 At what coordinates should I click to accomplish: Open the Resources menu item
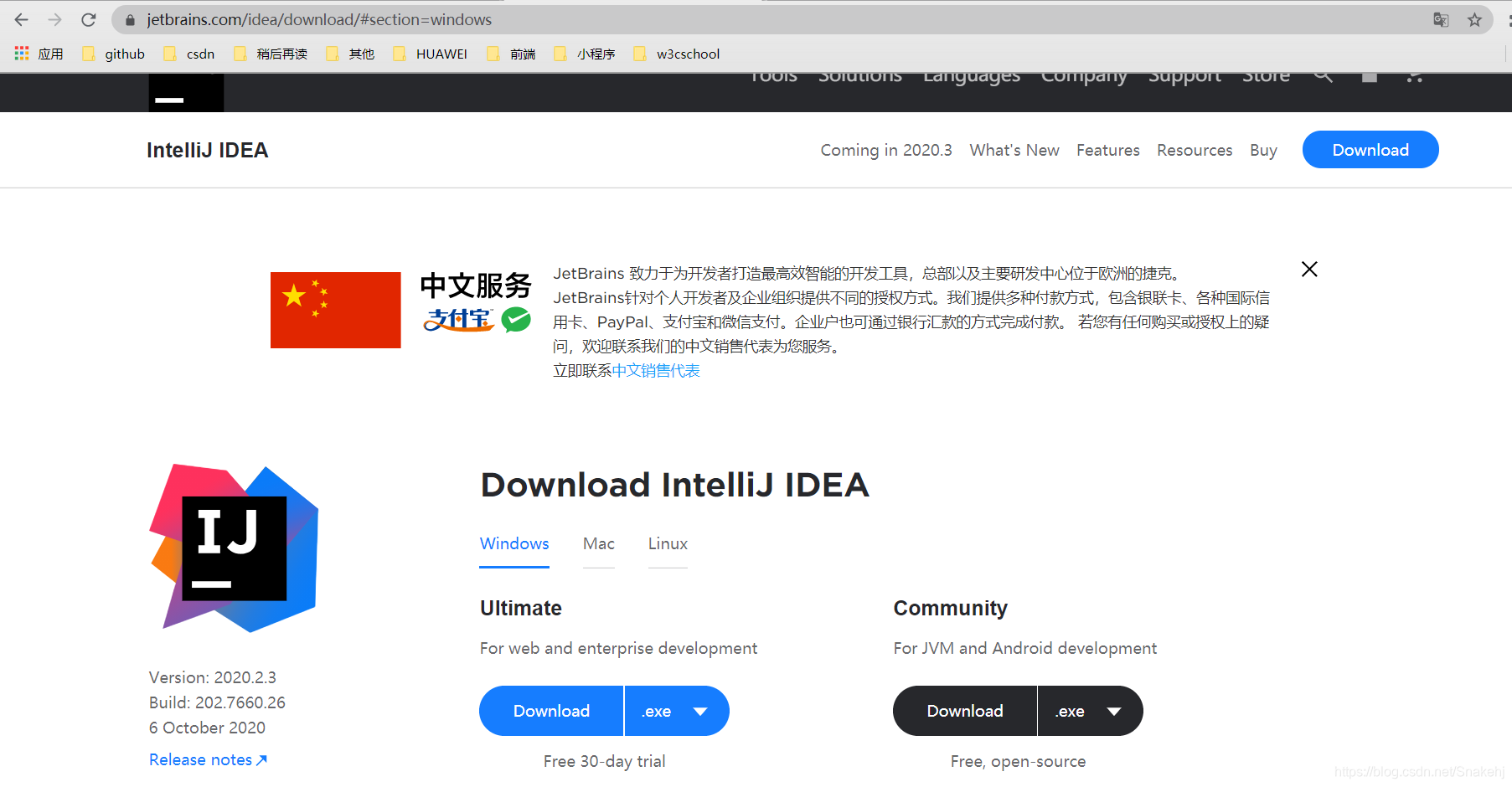(x=1195, y=150)
